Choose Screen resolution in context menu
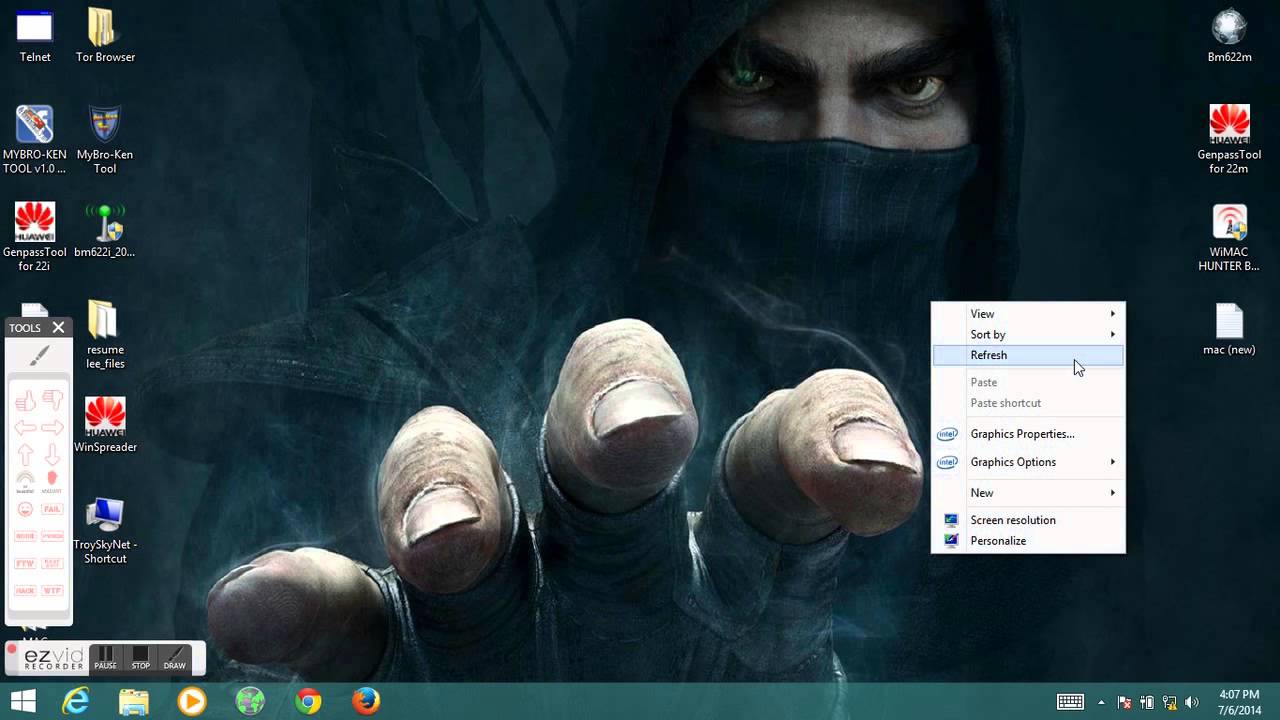This screenshot has width=1280, height=720. pos(1028,520)
